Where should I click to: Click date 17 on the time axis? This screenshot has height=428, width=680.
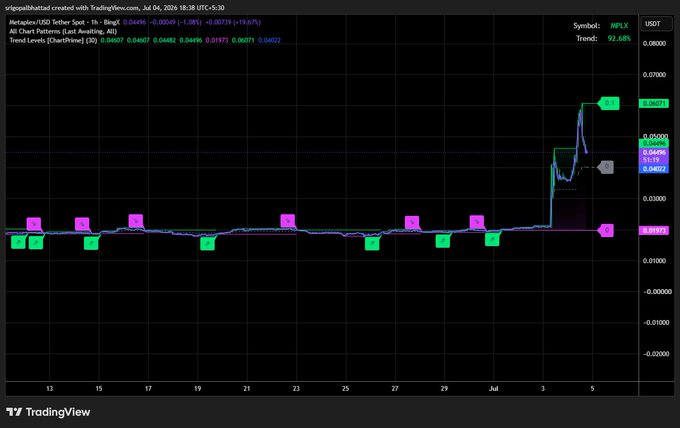(148, 389)
